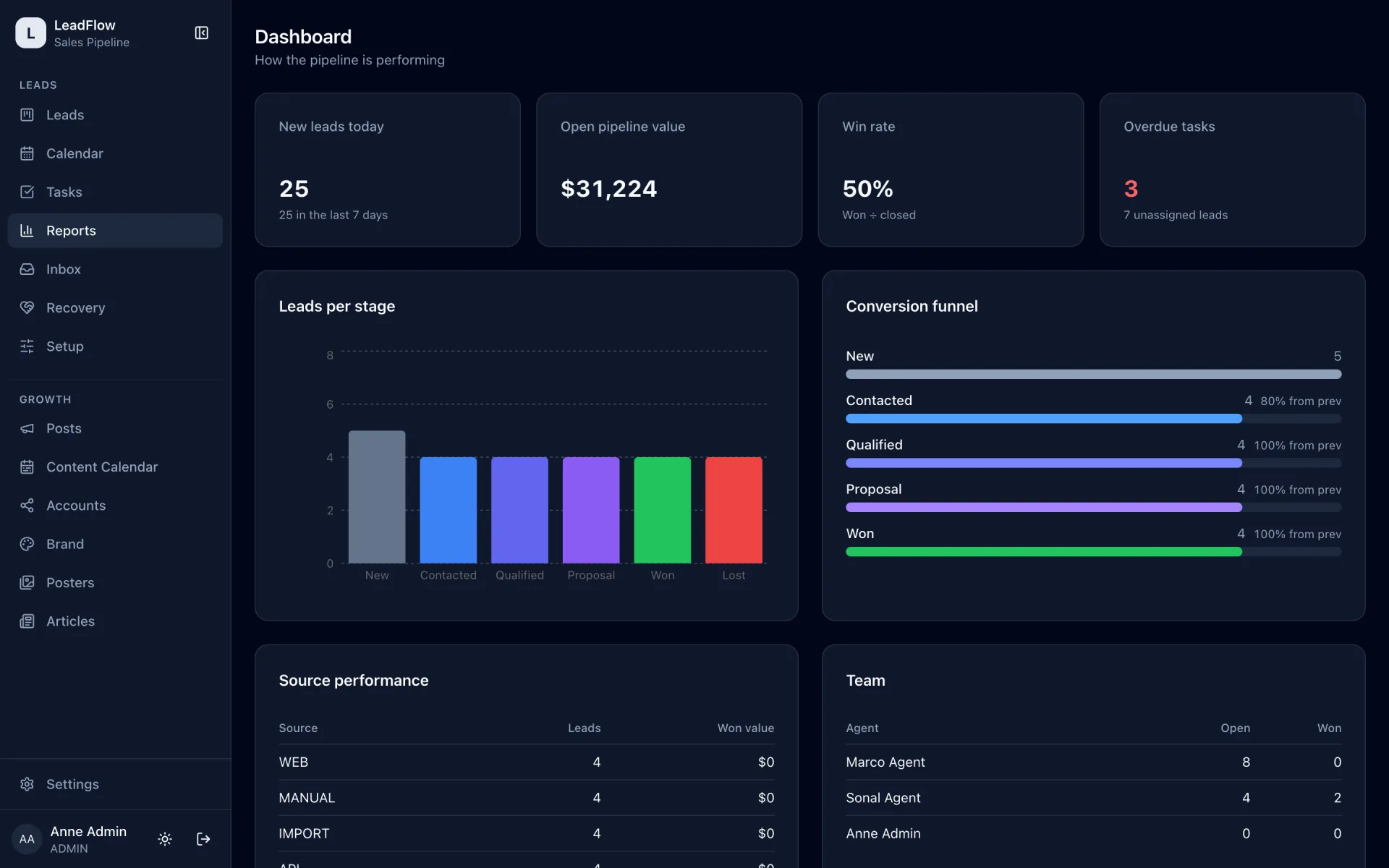Log out using the exit arrow icon

[x=203, y=839]
